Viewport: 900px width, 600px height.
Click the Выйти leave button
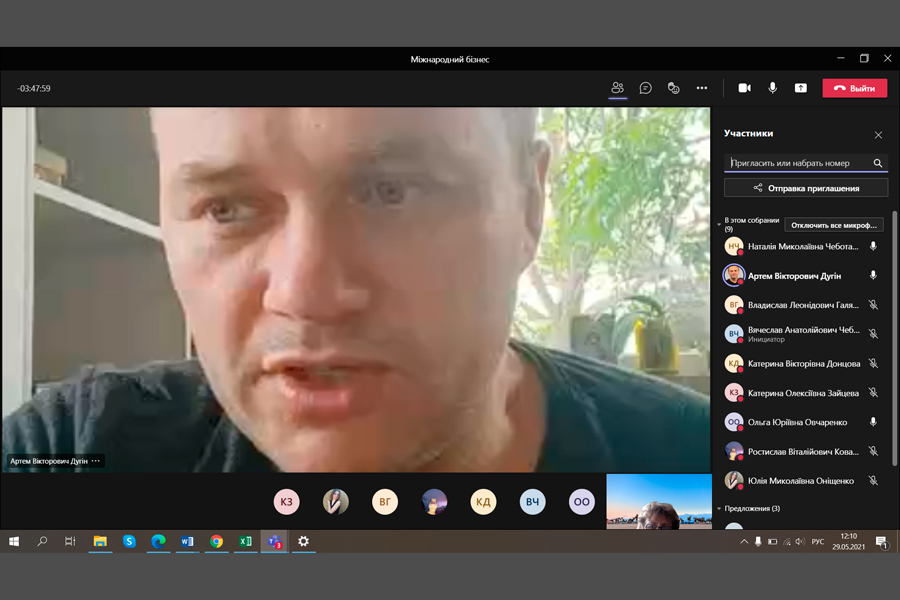(x=854, y=88)
